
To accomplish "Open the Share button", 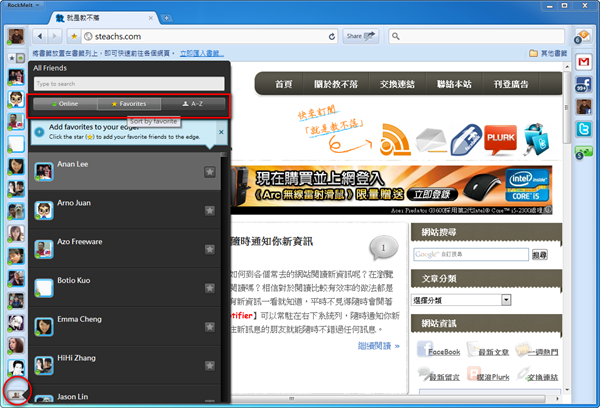I will coord(360,36).
